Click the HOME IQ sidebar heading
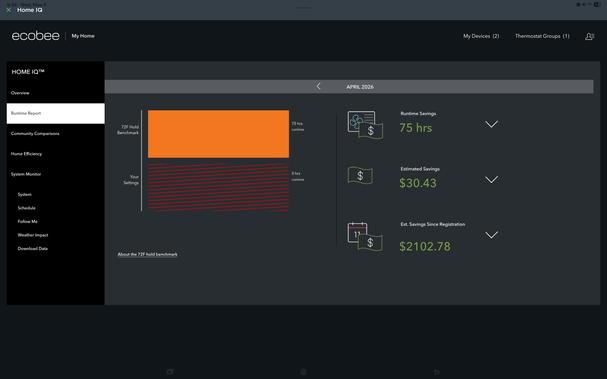The width and height of the screenshot is (607, 379). (28, 72)
